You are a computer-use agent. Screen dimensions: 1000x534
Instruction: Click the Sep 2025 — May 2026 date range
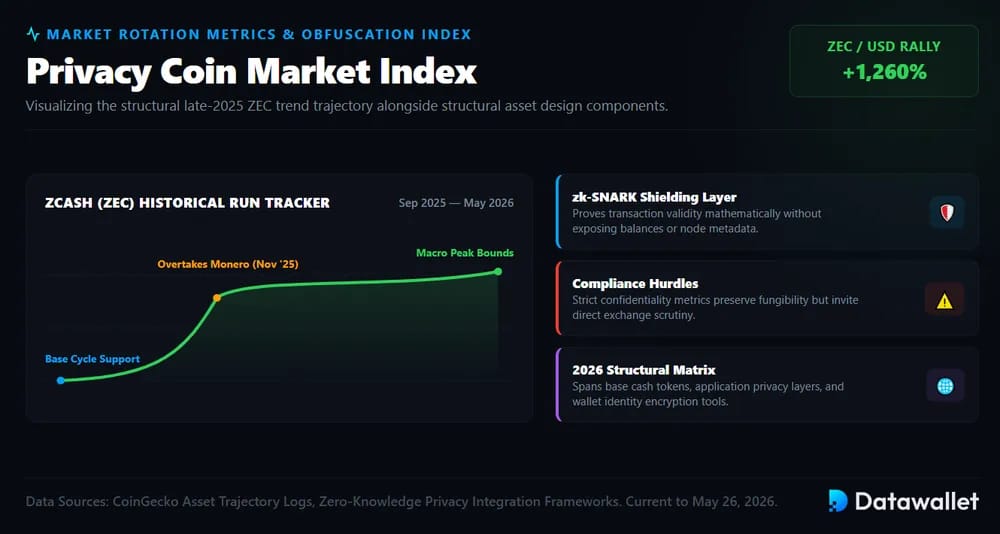pyautogui.click(x=456, y=203)
